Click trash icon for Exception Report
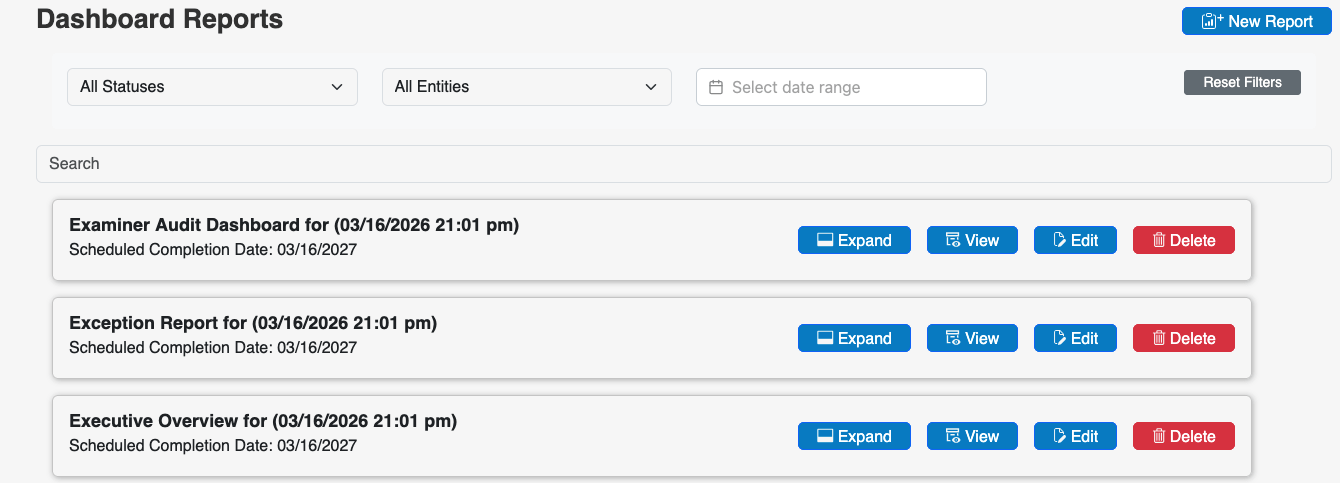Viewport: 1340px width, 483px height. pos(1159,338)
